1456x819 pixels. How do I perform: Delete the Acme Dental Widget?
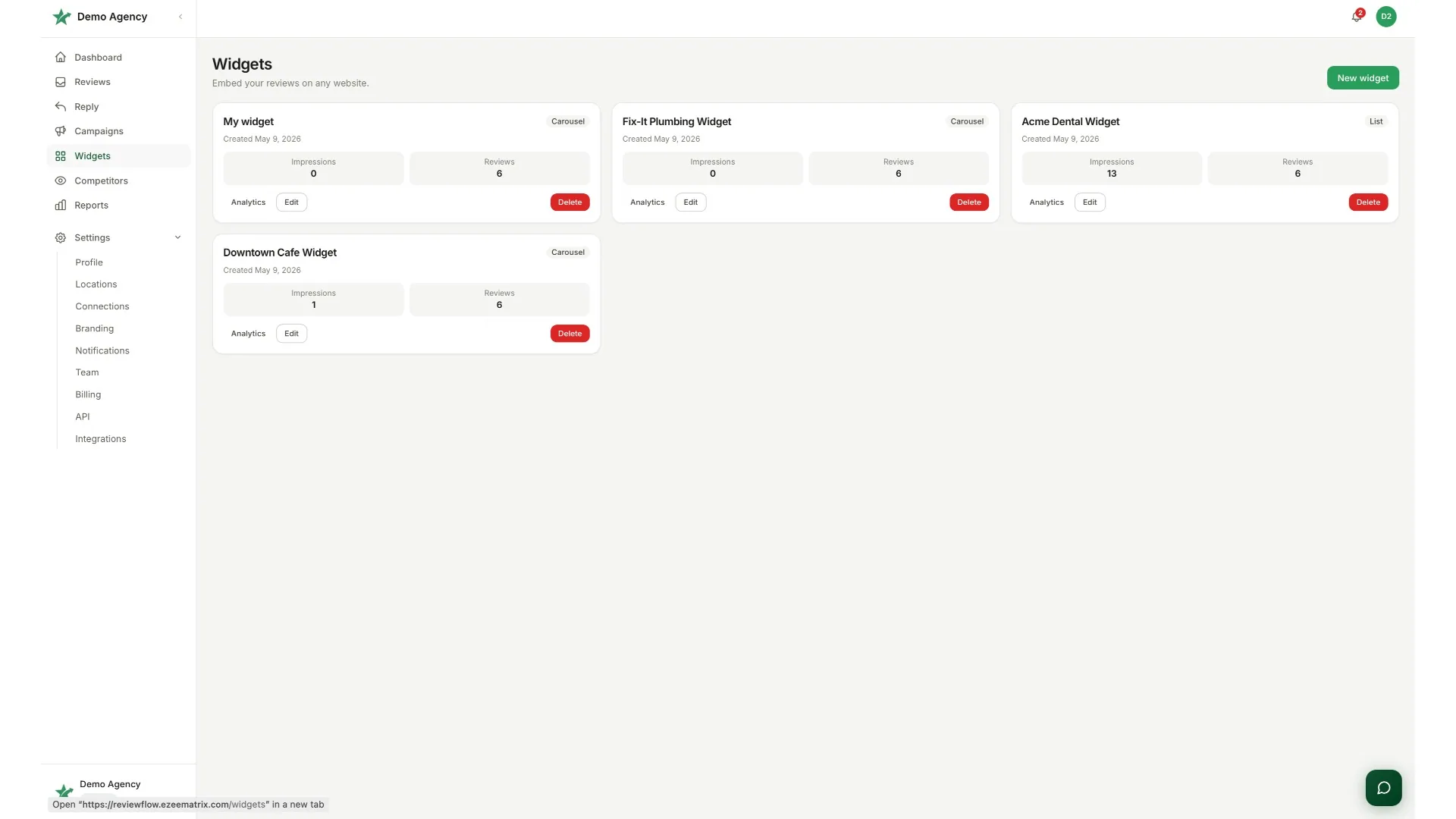point(1368,202)
